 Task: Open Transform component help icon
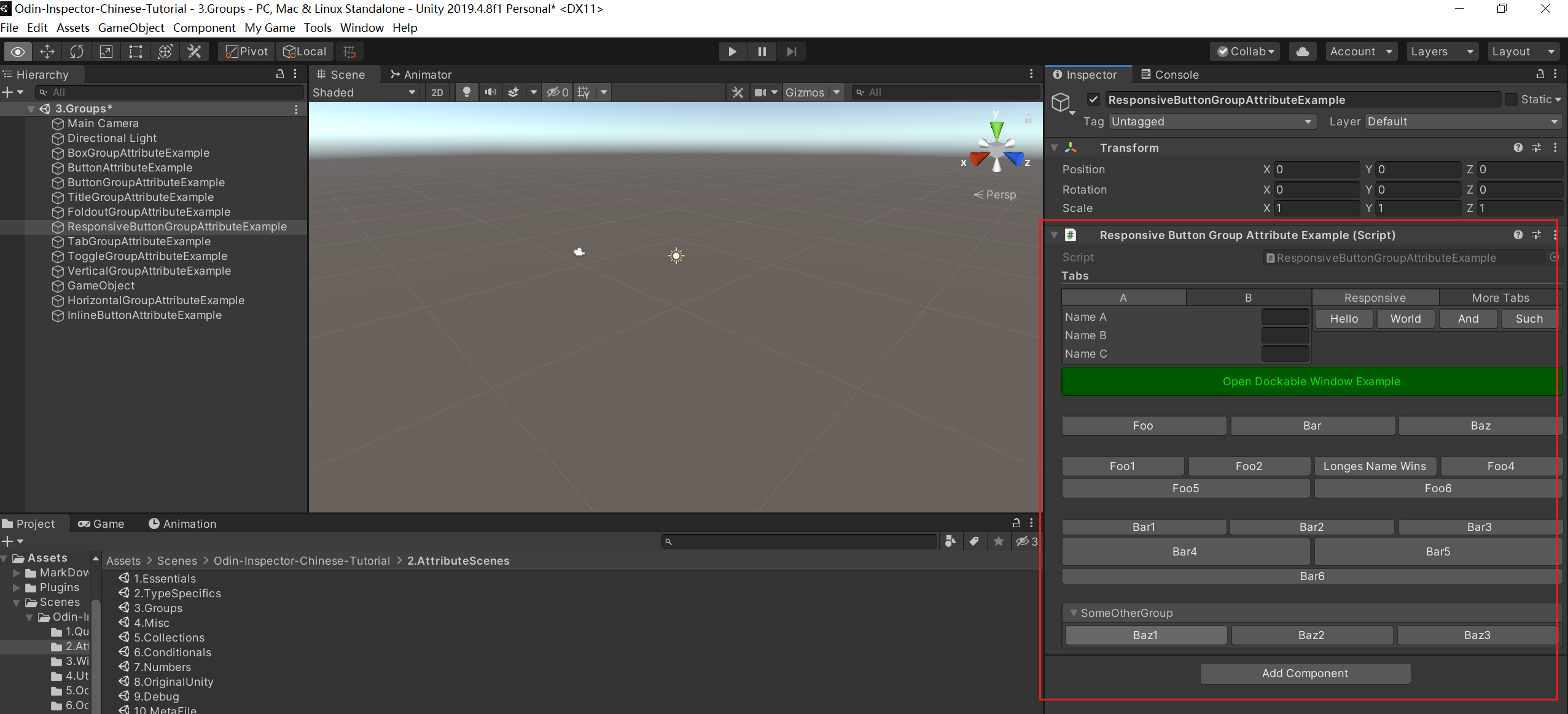[1518, 148]
